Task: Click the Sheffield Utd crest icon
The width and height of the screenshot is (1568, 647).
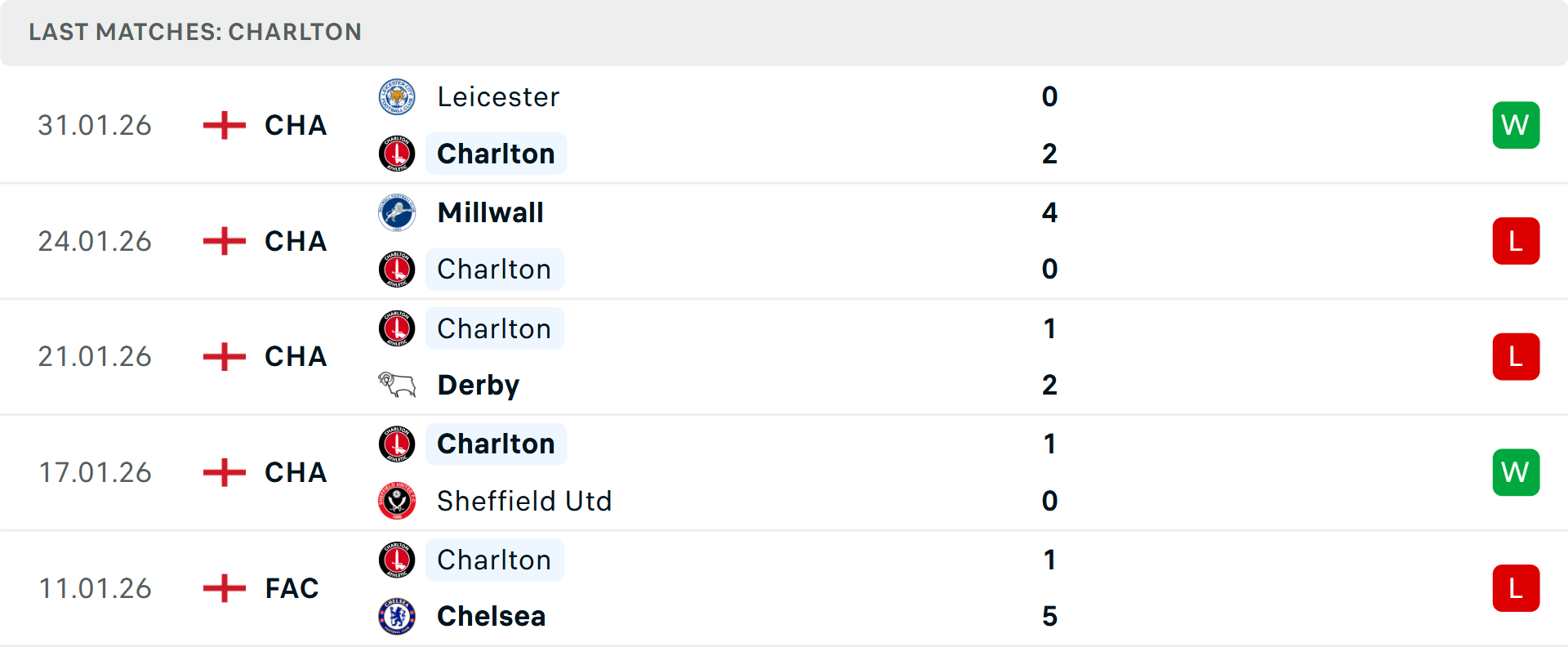Action: point(397,501)
